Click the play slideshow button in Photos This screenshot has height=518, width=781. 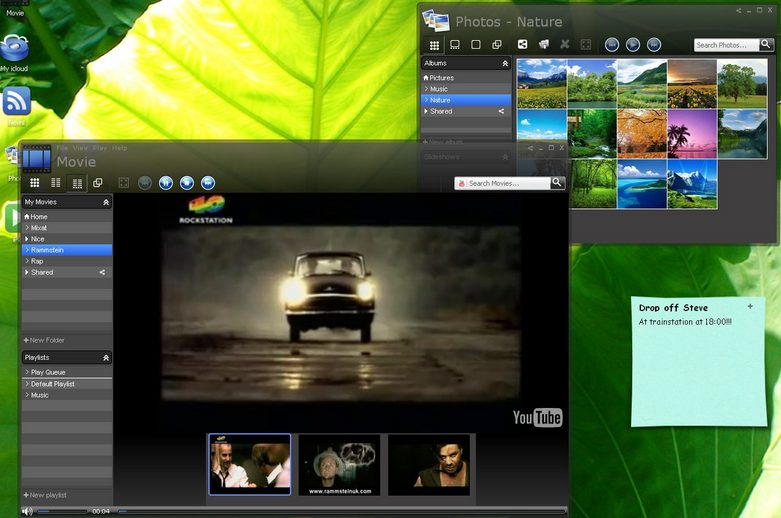pyautogui.click(x=633, y=45)
